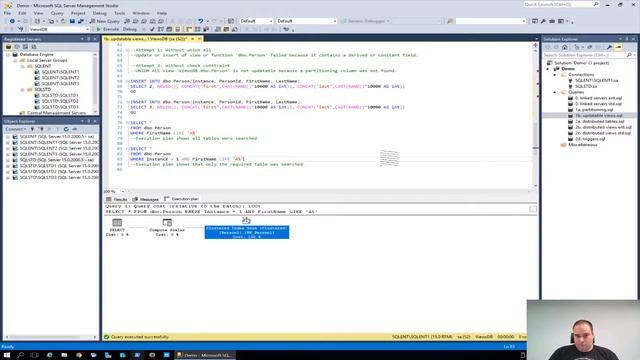Select SQLSTD\SQLSTD1 in Registered Servers
Screen dimensions: 640x360
[60, 95]
